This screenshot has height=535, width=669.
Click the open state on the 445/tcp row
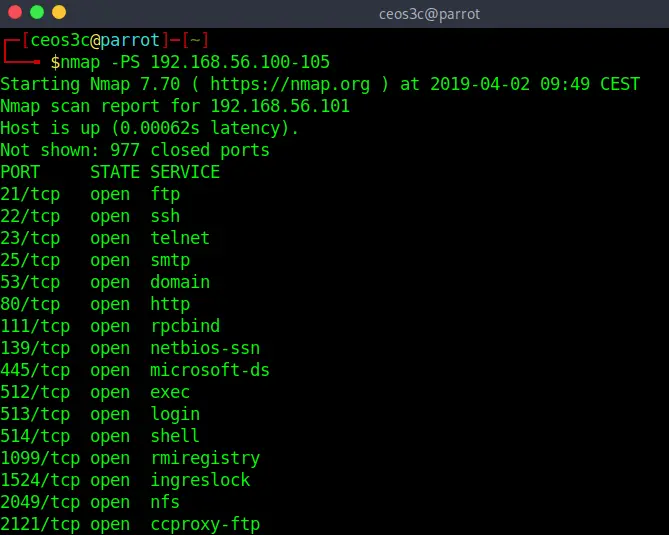[110, 372]
